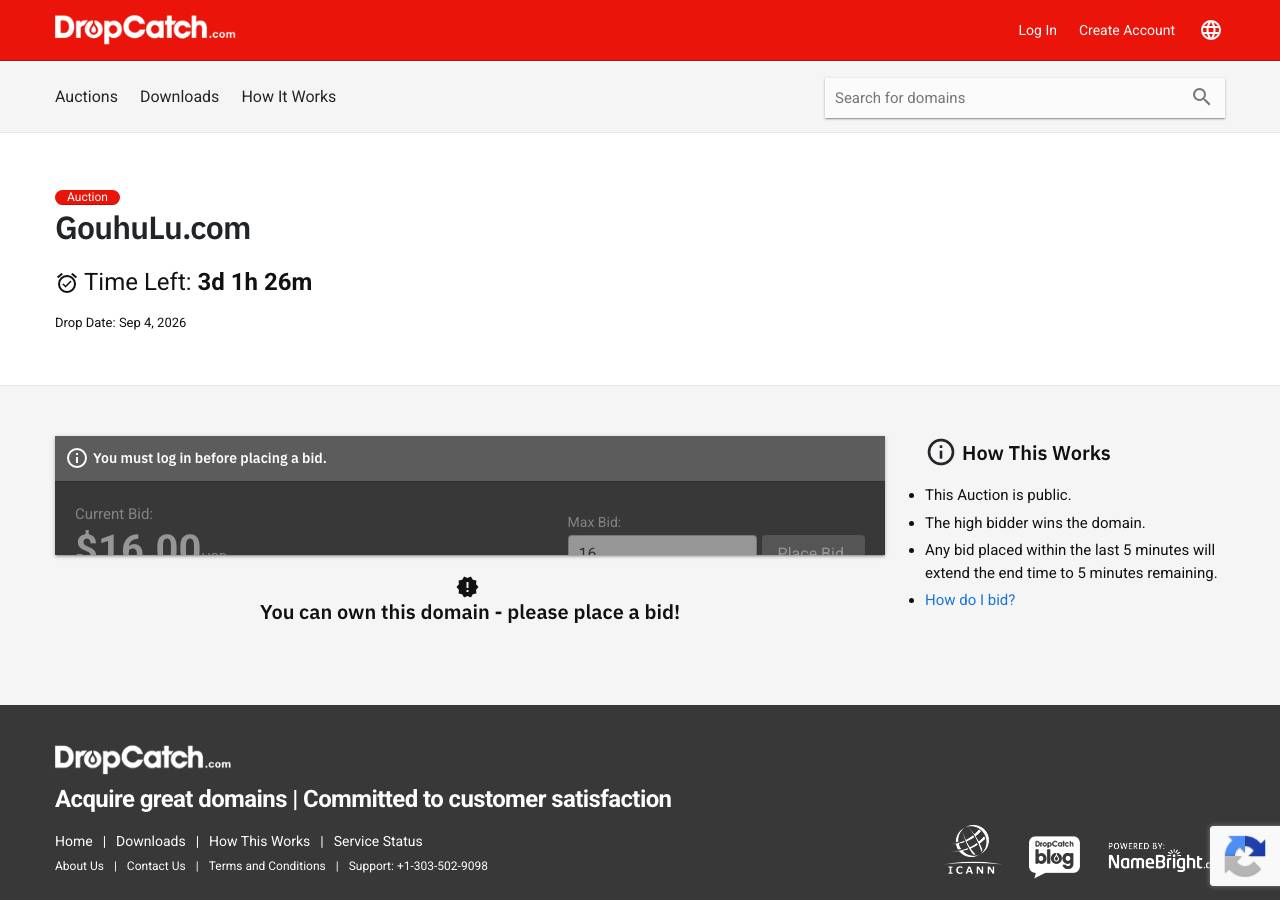Click the Downloads footer link
1280x900 pixels.
151,841
